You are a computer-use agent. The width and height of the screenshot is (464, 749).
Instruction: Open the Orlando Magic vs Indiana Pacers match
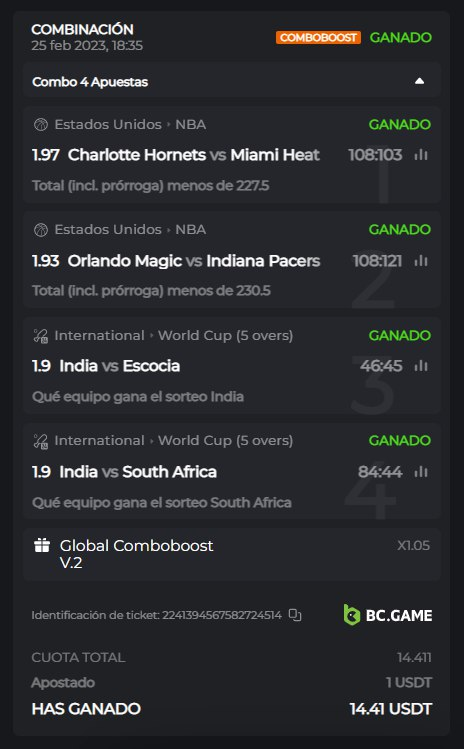coord(194,261)
